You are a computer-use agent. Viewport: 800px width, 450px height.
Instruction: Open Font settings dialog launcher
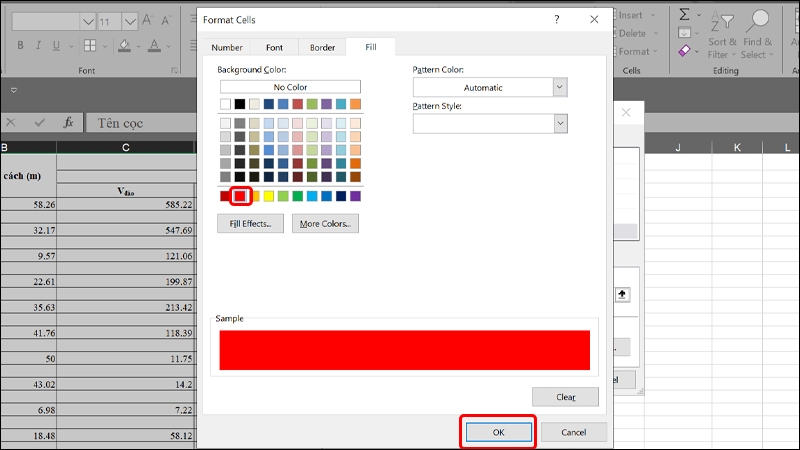coord(174,70)
